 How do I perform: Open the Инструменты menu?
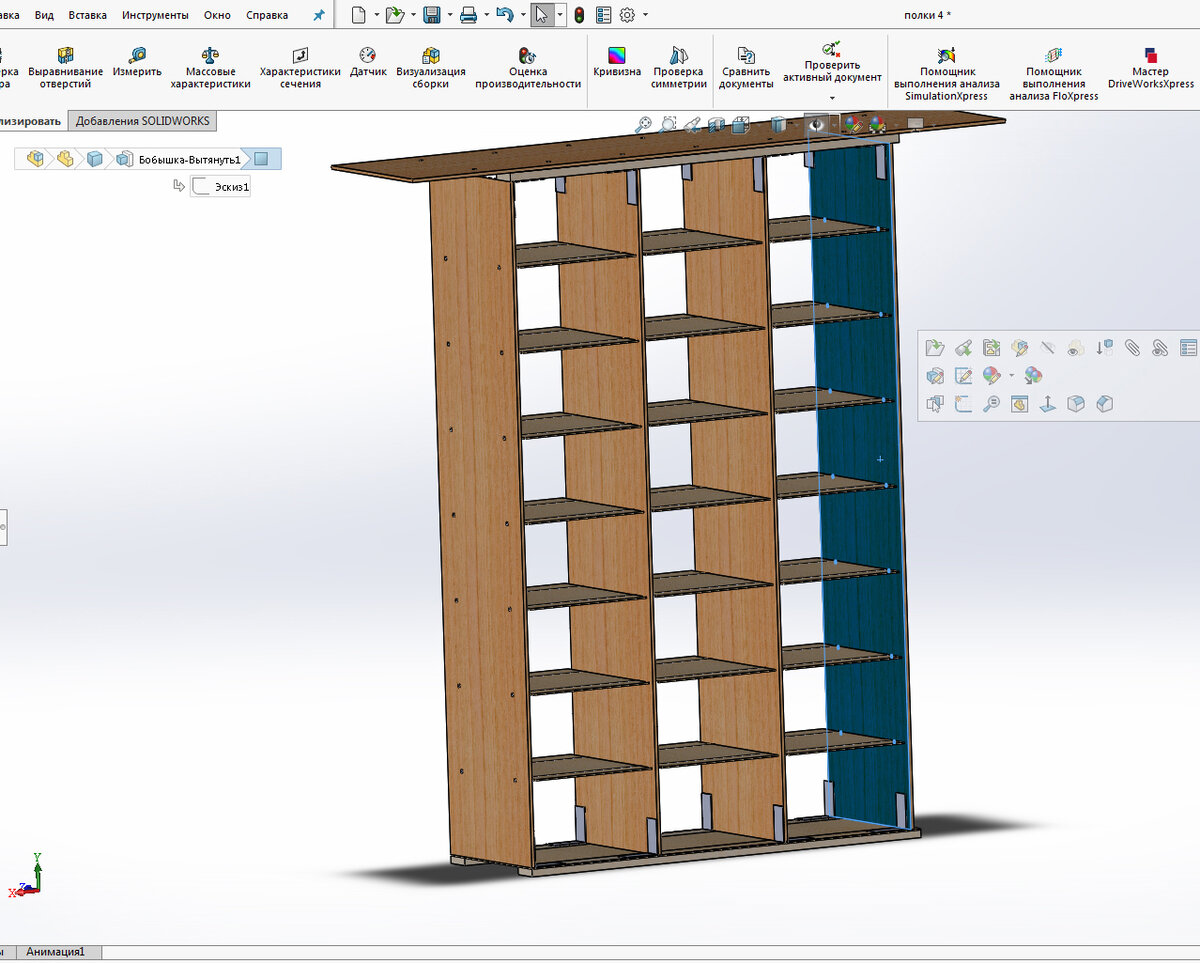click(155, 15)
